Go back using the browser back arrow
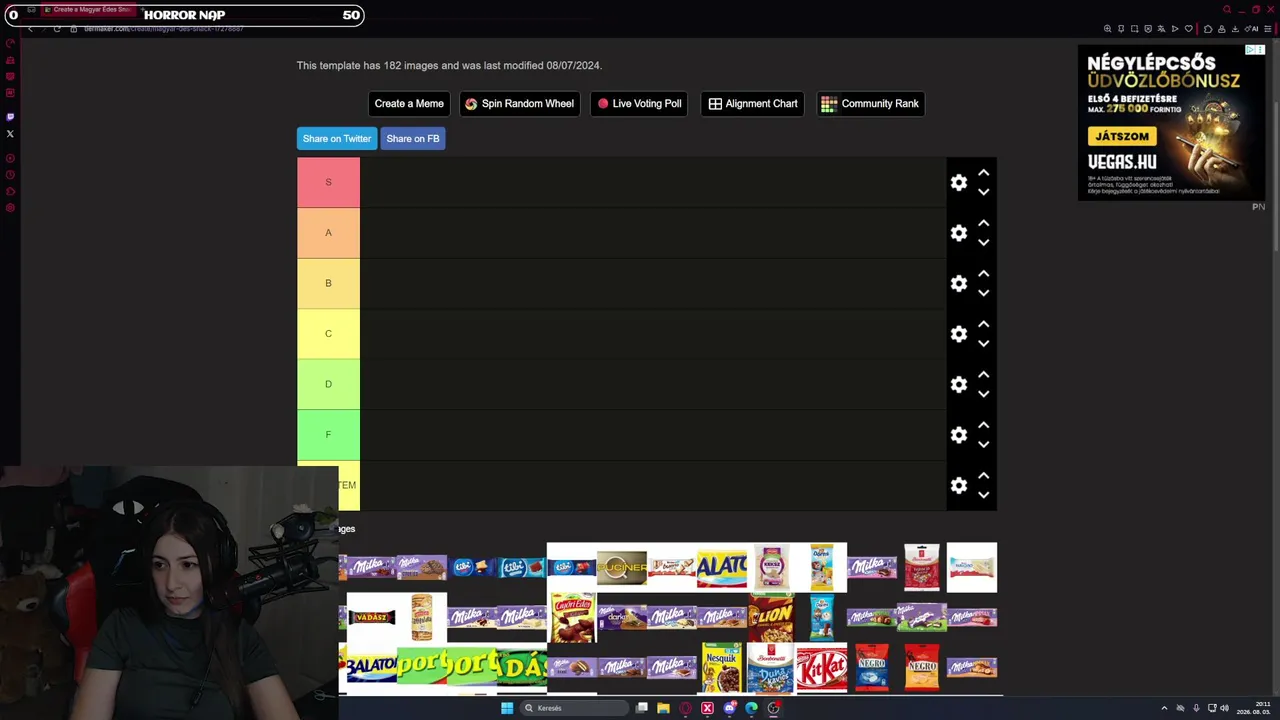The height and width of the screenshot is (720, 1280). click(x=30, y=29)
